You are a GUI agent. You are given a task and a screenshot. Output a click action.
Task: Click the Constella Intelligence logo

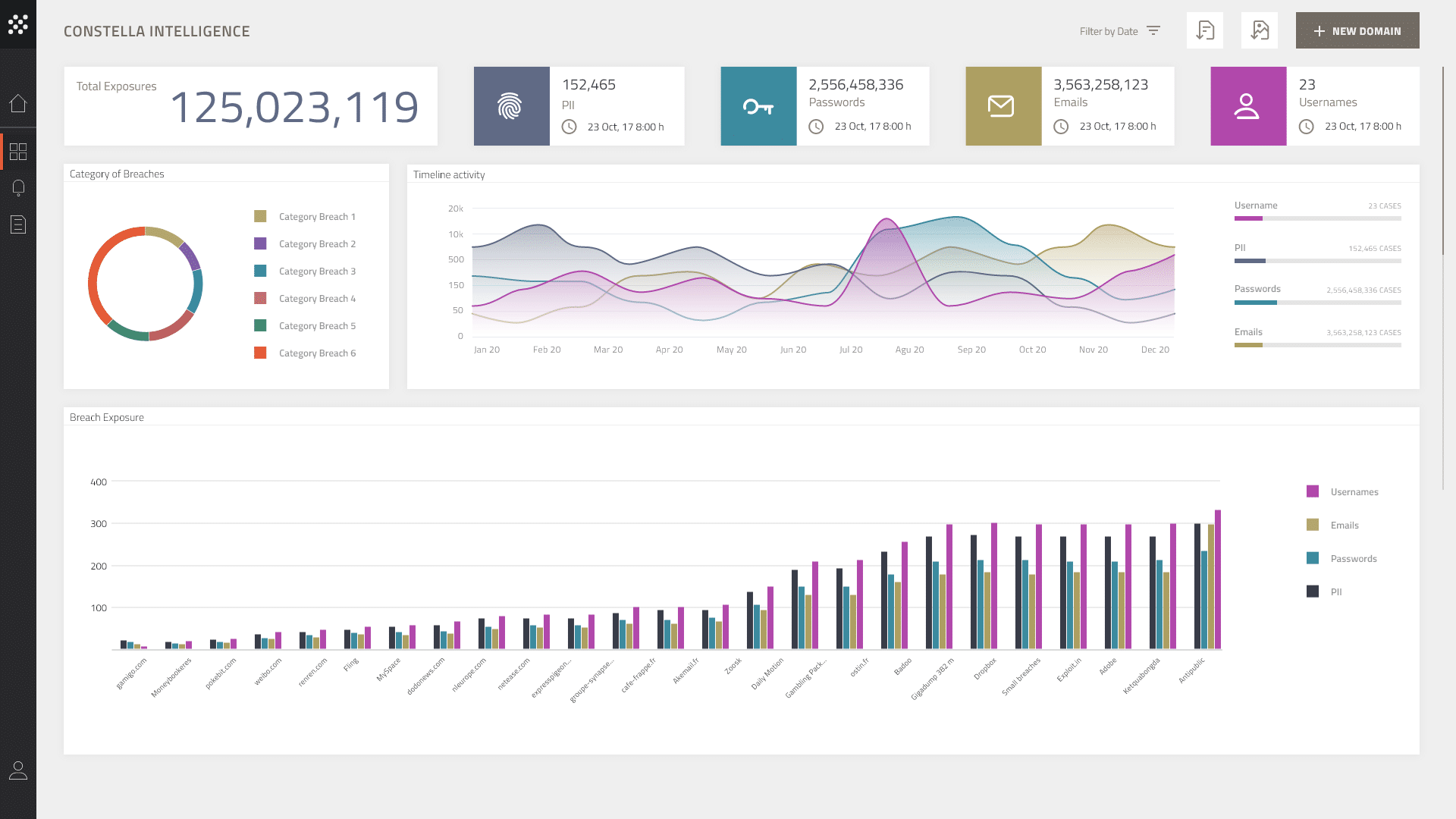18,24
